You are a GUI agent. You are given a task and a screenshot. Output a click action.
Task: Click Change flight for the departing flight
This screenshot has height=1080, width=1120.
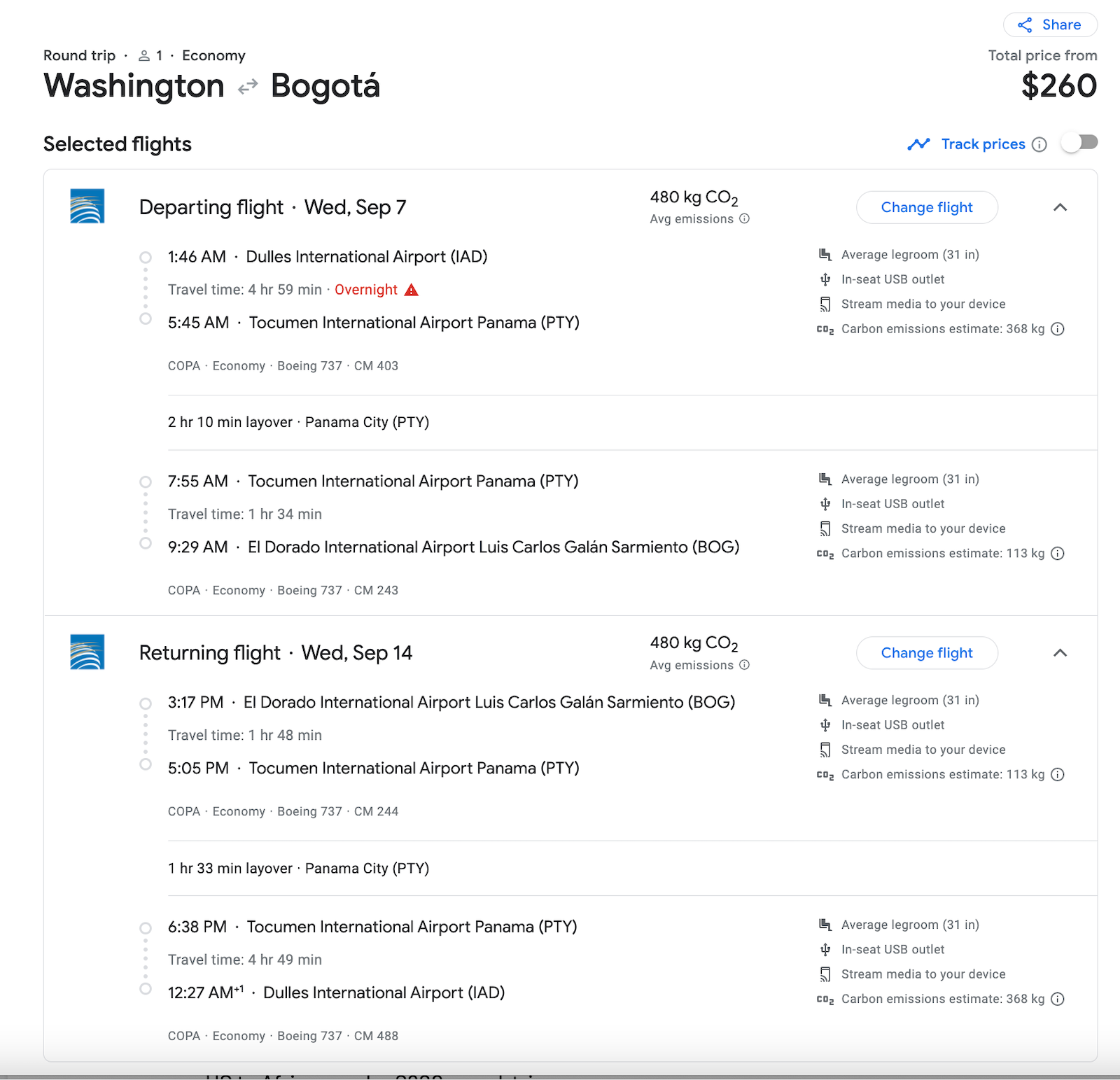pos(927,207)
